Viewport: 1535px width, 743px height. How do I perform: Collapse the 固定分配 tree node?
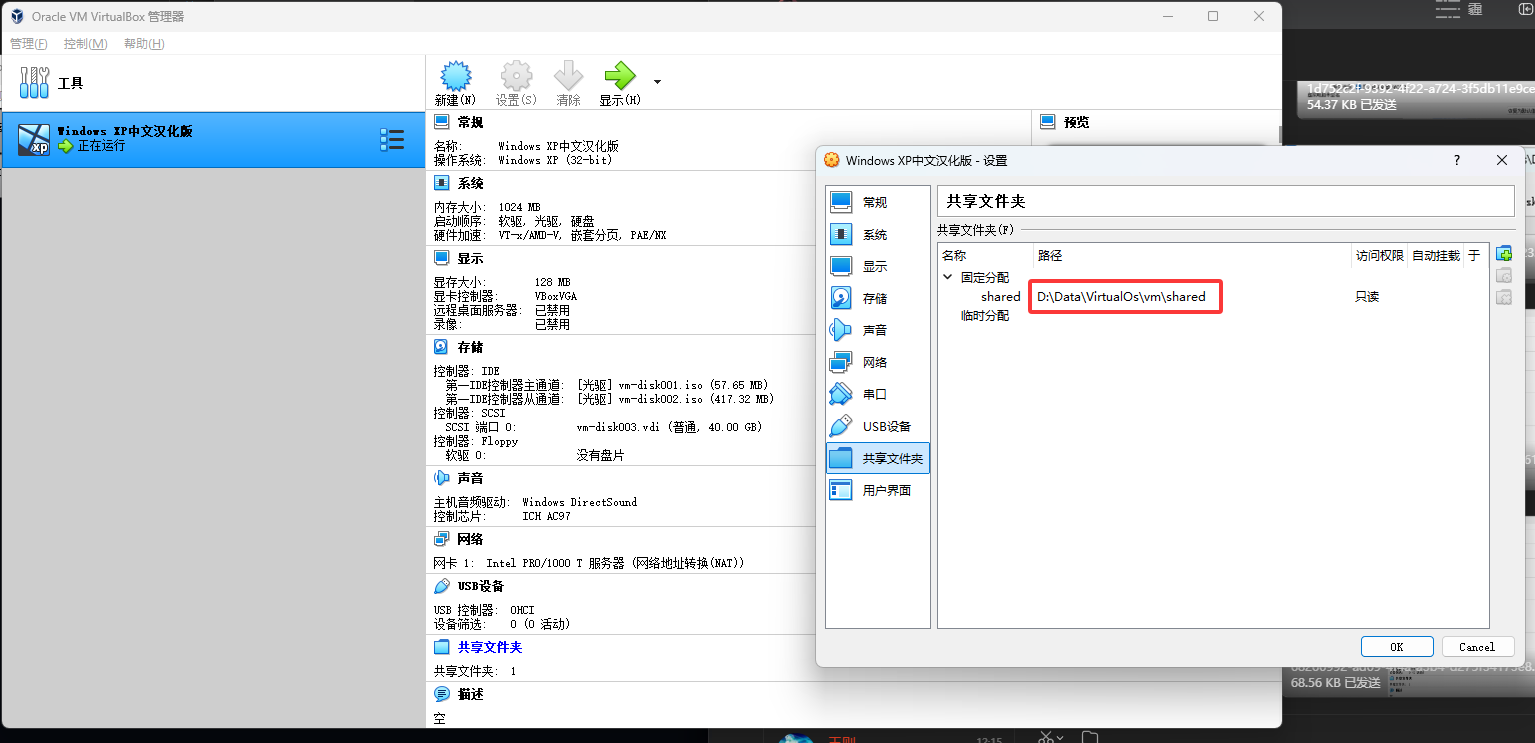point(948,277)
